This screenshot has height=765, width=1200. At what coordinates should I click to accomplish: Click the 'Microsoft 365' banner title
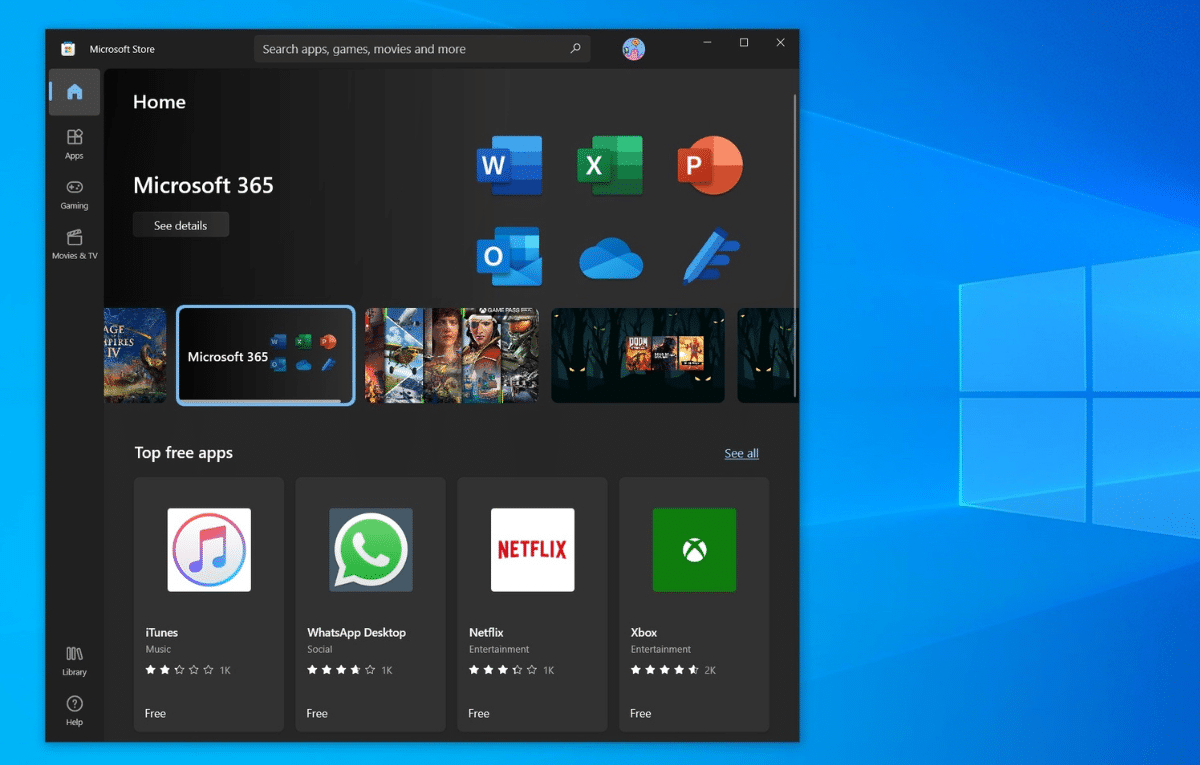[x=203, y=185]
